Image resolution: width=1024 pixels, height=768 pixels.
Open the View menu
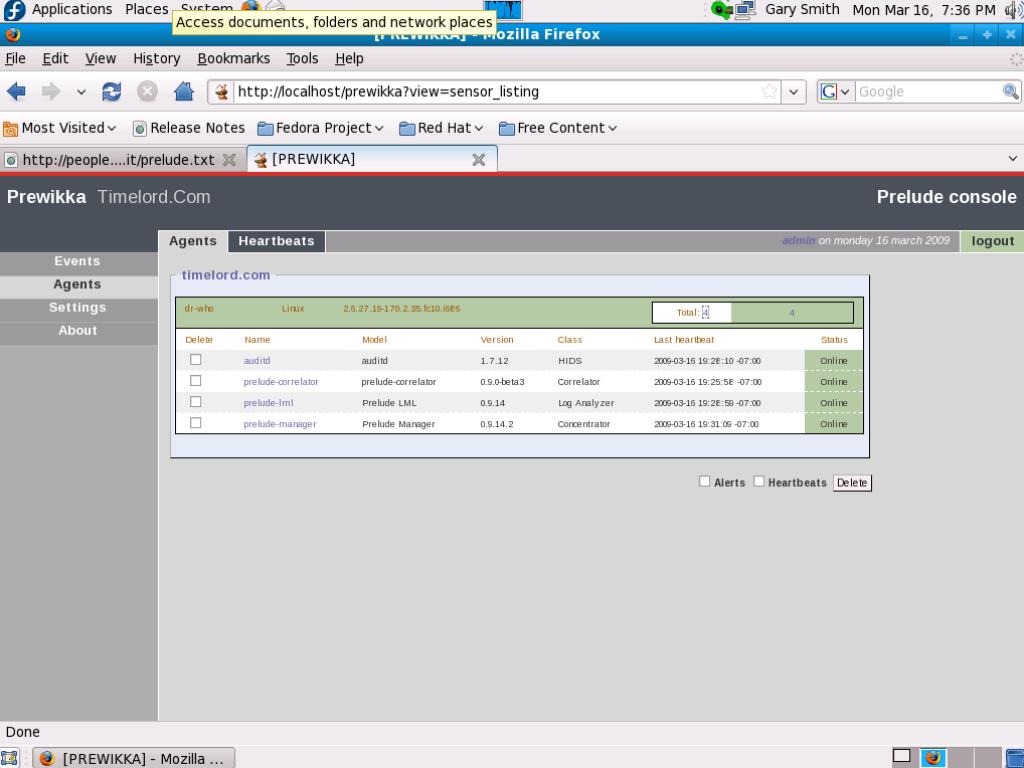[x=101, y=59]
